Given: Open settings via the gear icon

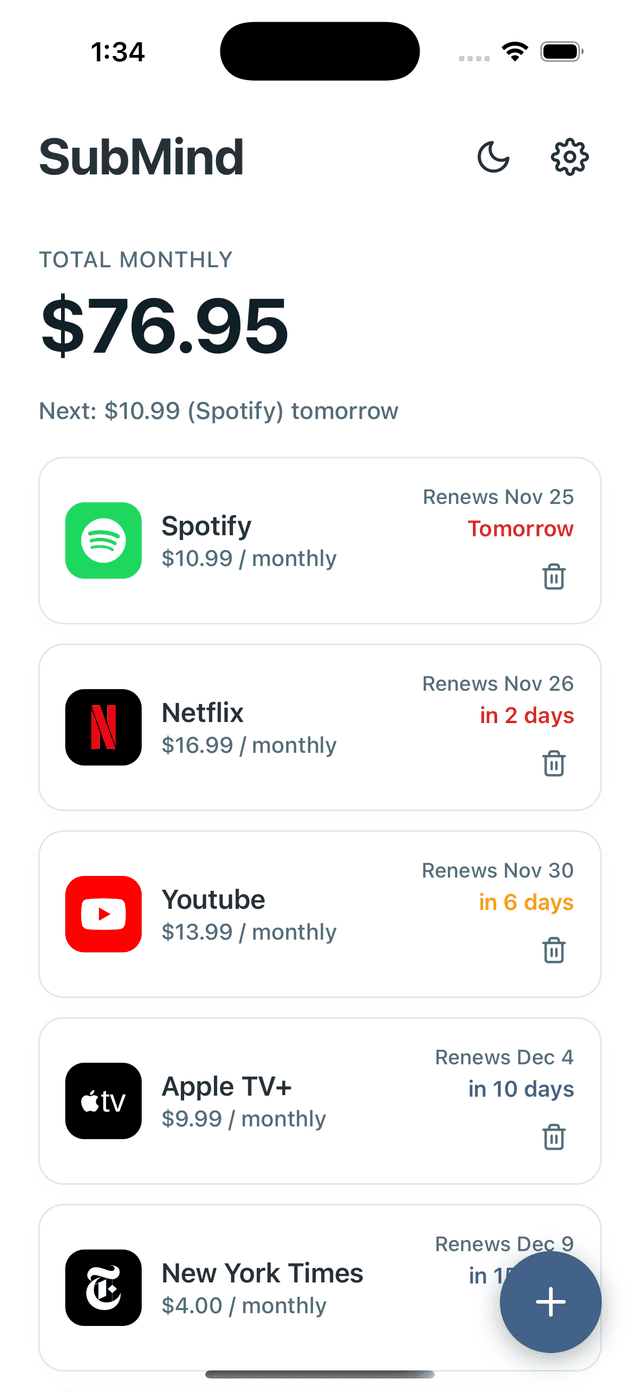Looking at the screenshot, I should 570,157.
